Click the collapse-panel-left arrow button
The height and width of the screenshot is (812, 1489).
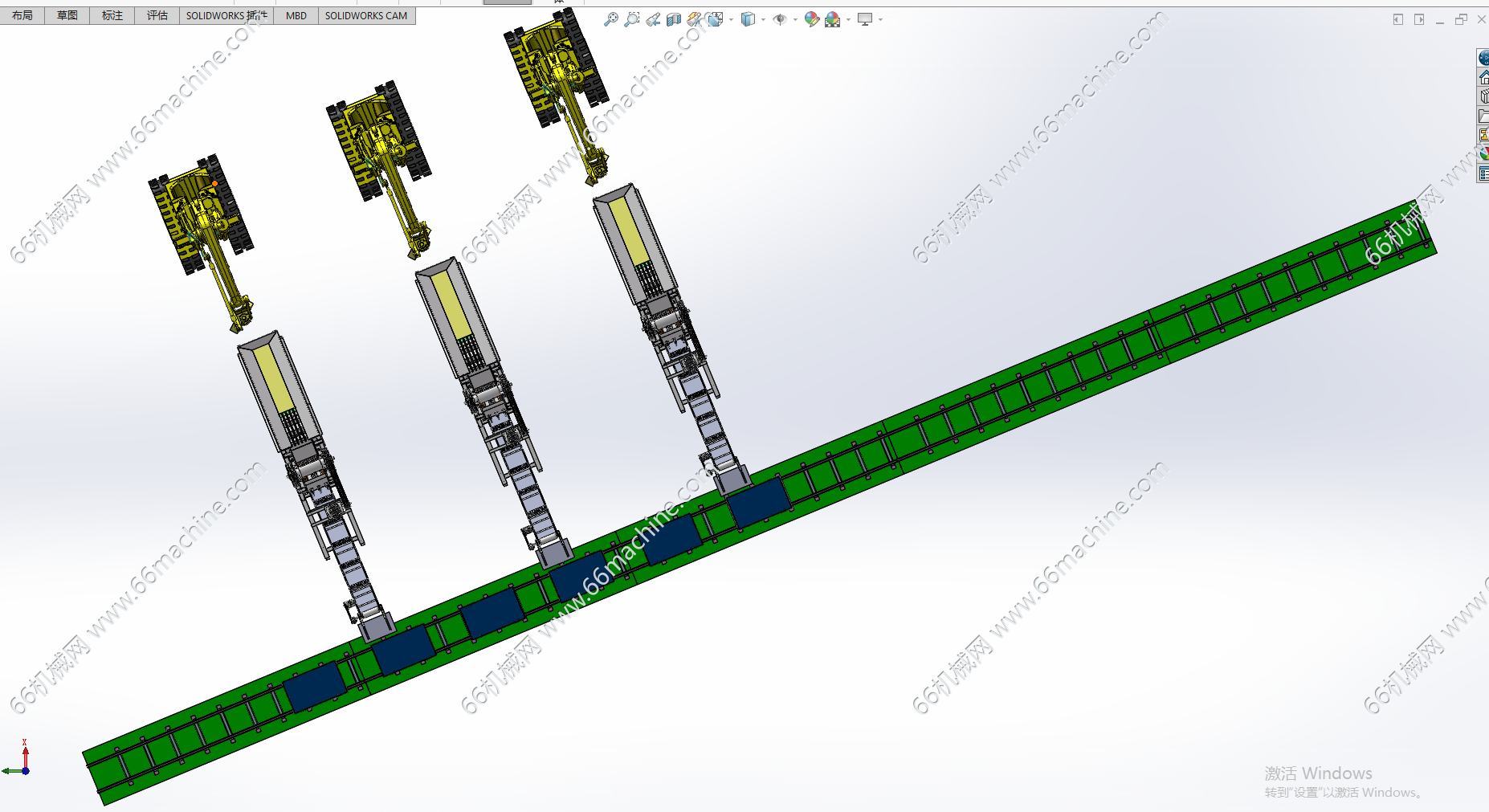click(1398, 19)
